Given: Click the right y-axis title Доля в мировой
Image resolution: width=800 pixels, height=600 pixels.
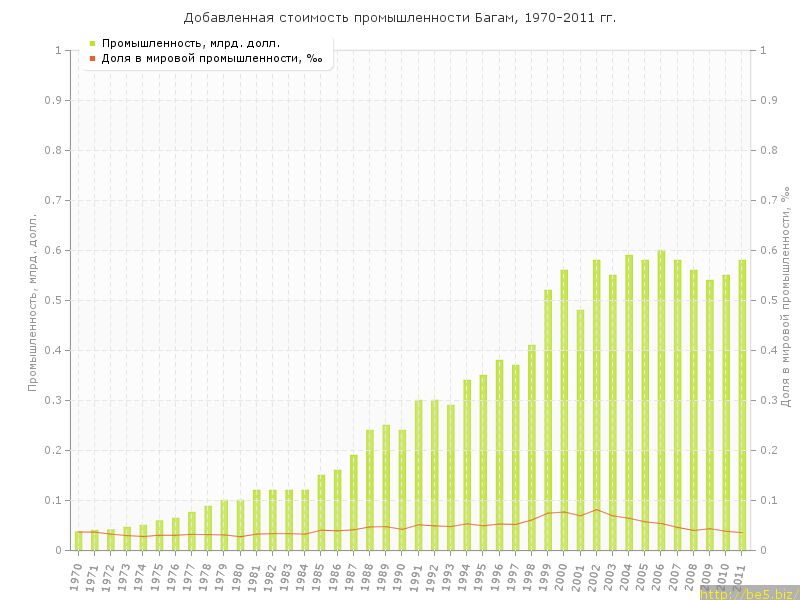Looking at the screenshot, I should pos(786,300).
